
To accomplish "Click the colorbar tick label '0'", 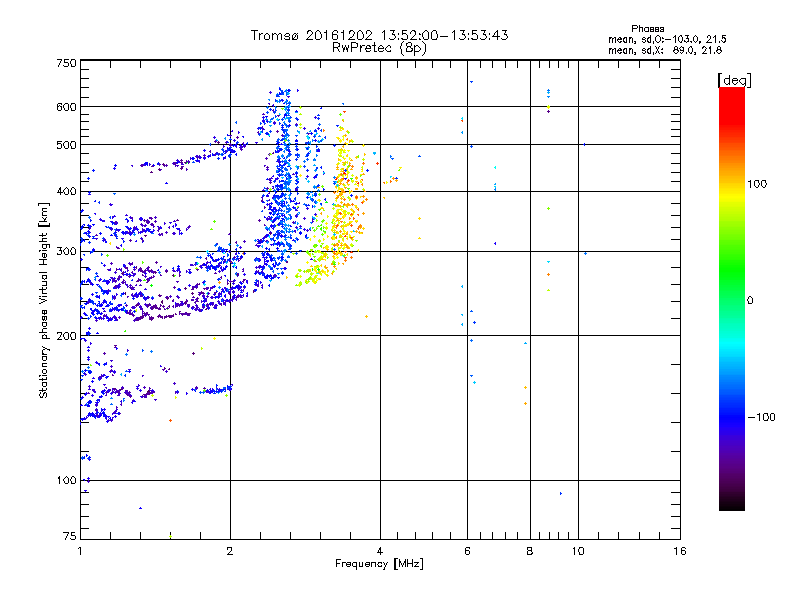I will coord(750,301).
